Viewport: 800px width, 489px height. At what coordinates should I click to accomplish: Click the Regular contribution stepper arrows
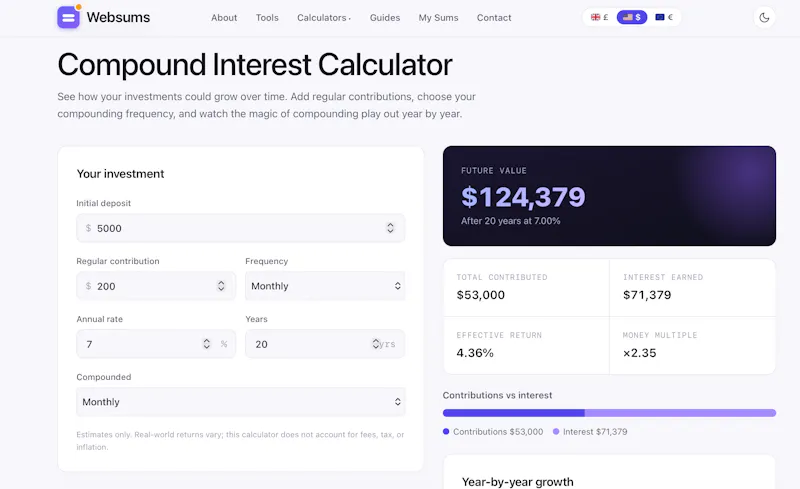point(221,286)
